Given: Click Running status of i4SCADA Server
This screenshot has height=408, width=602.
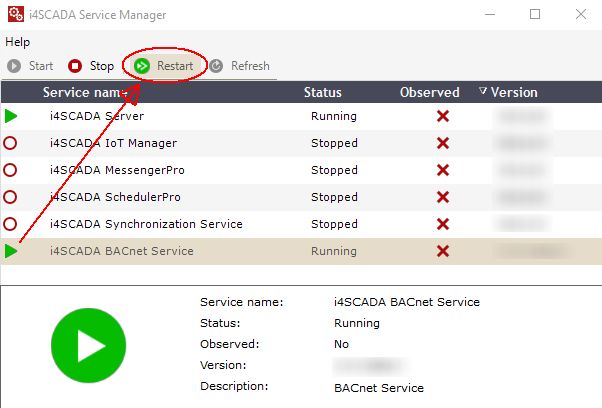Looking at the screenshot, I should (x=334, y=116).
